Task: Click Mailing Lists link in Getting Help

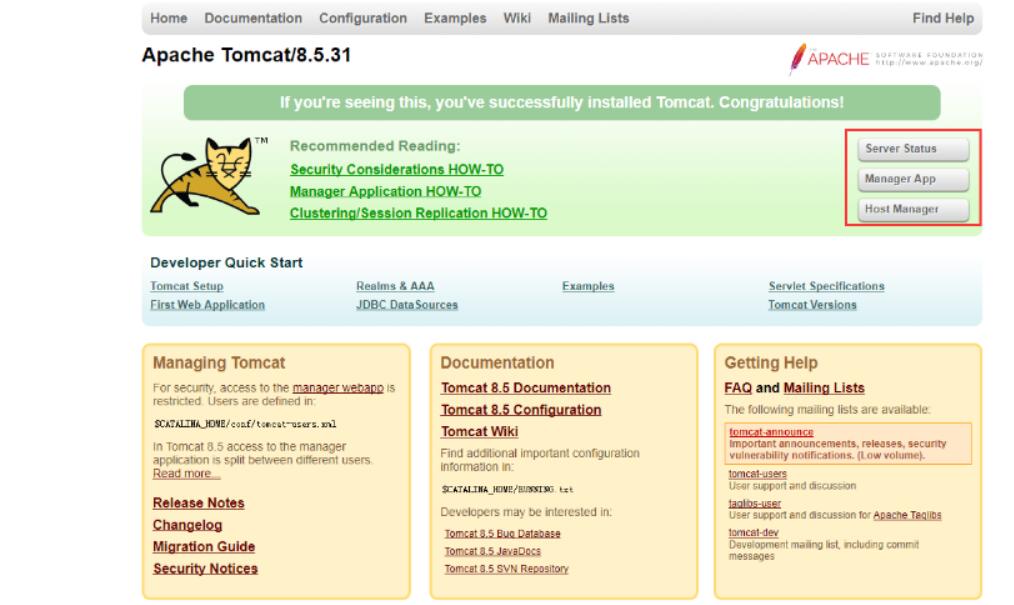Action: pos(824,388)
